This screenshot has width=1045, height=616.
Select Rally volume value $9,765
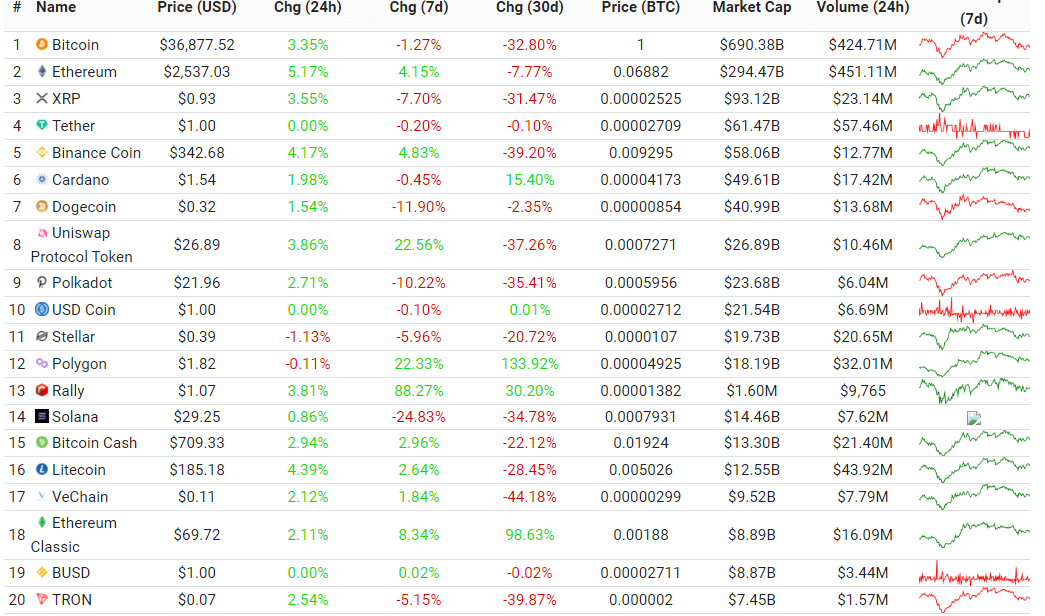(862, 391)
